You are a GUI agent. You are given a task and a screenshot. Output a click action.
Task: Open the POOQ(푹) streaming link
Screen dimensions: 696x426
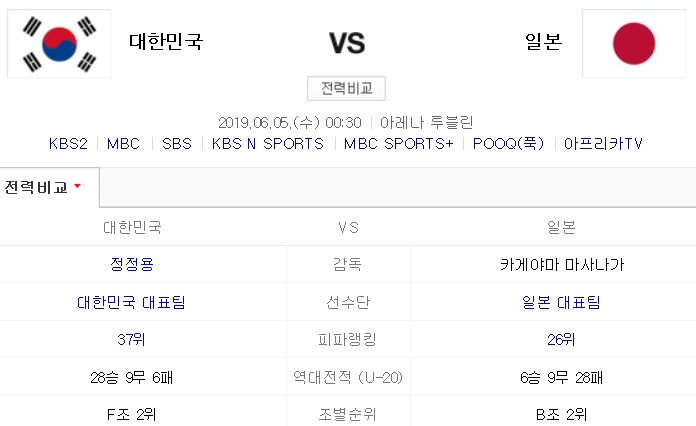point(508,143)
